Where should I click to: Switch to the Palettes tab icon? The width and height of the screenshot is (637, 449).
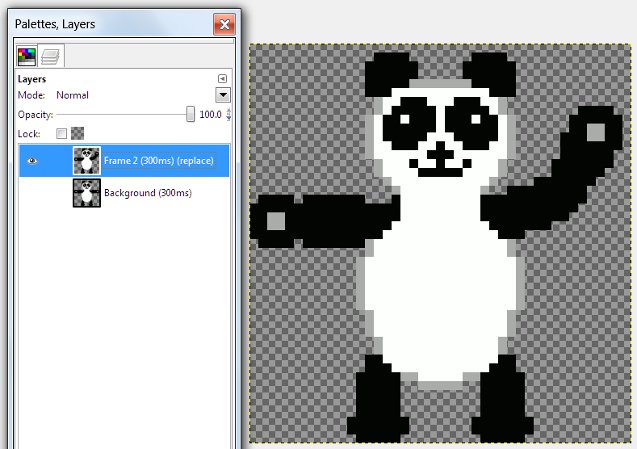pos(27,55)
